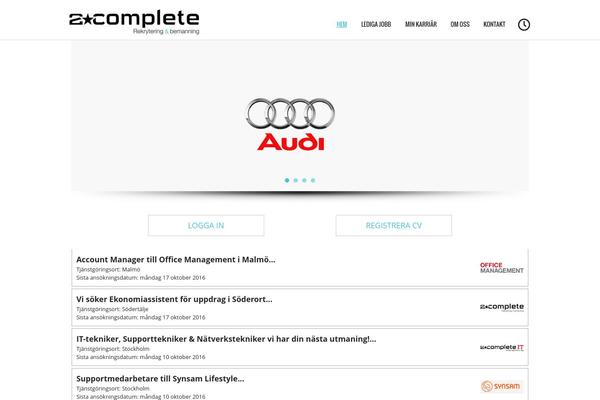600x400 pixels.
Task: Click the application deadline under Ekonomiassistent listing
Action: (141, 317)
